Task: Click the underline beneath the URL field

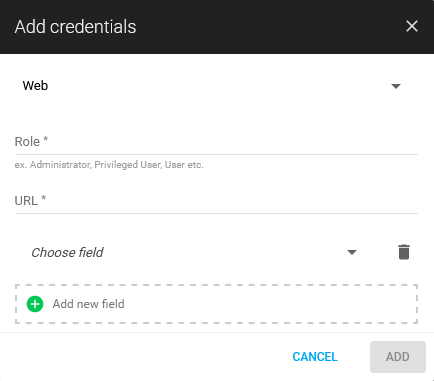Action: click(x=216, y=213)
